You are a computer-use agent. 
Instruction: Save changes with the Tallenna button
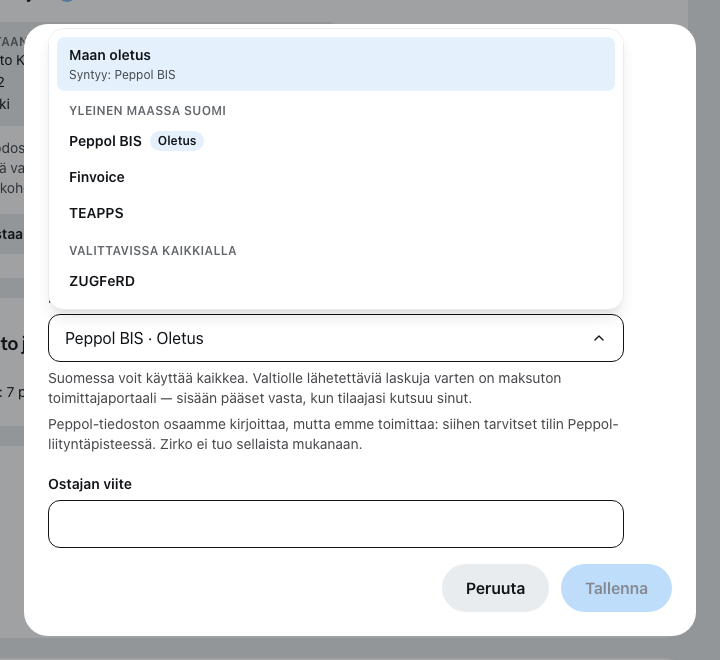[616, 588]
